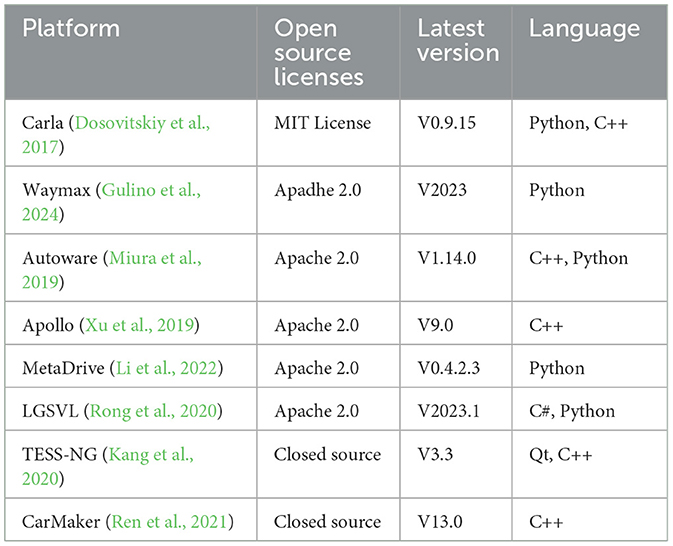Click the Autoware platform name

(x=60, y=258)
